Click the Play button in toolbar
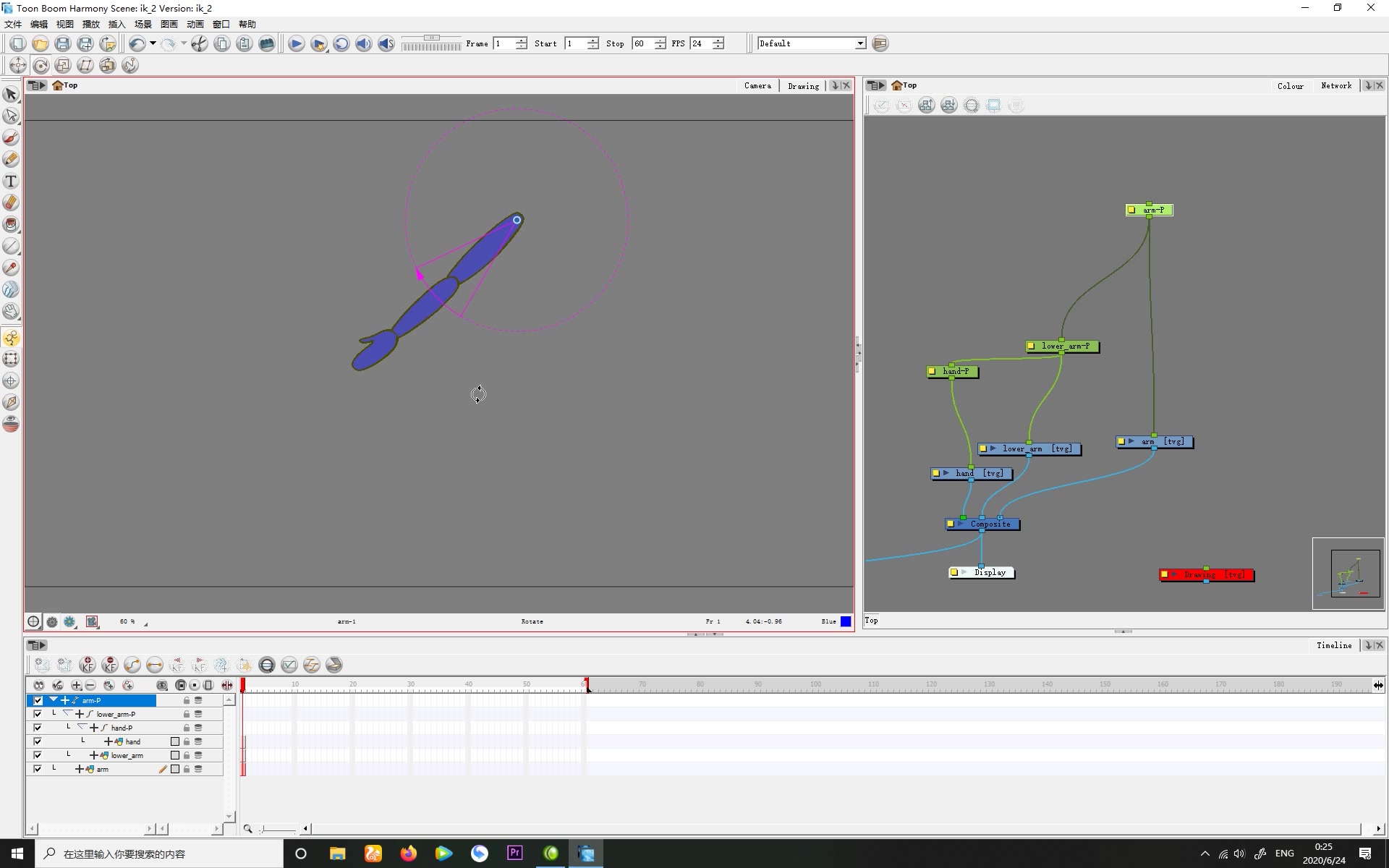1389x868 pixels. 296,43
